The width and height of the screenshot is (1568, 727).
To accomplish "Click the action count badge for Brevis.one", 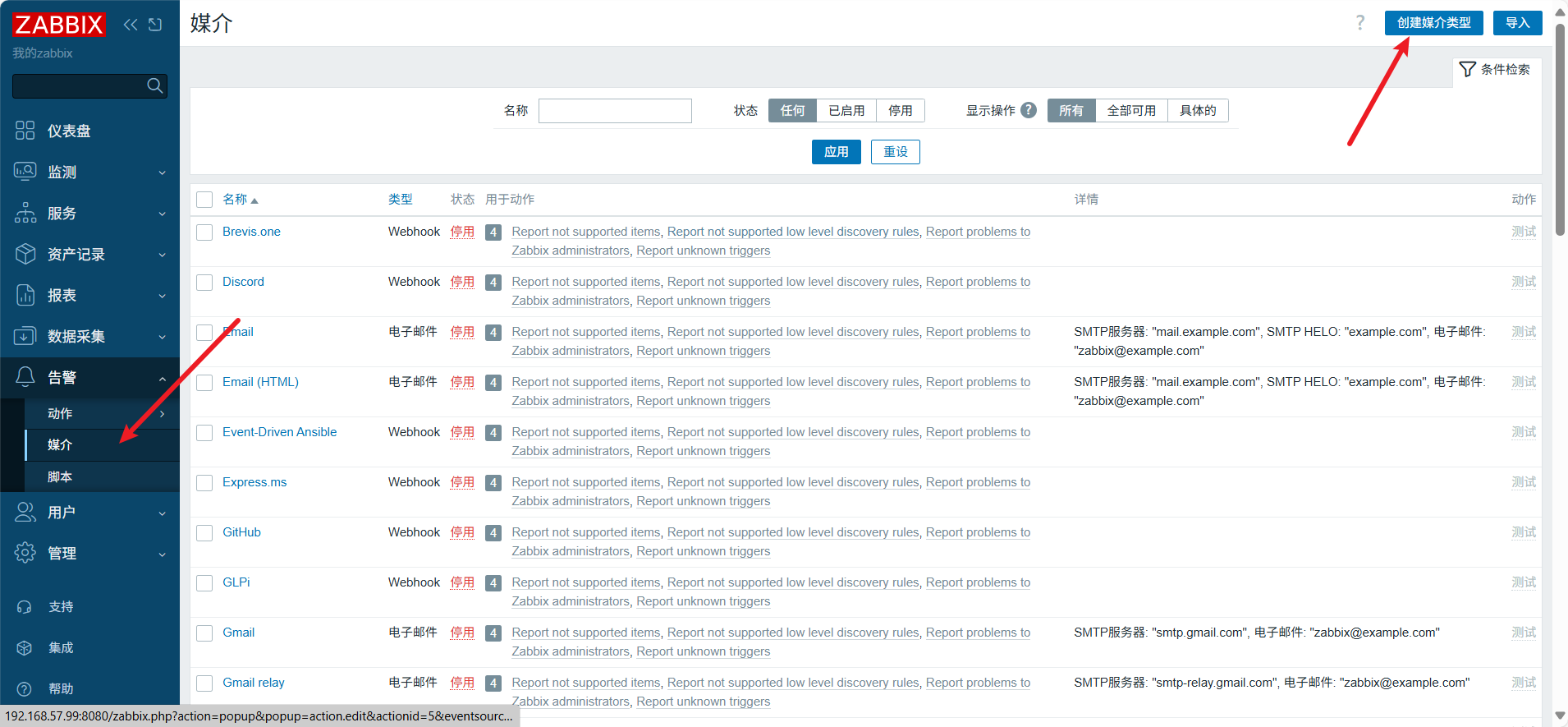I will coord(493,232).
